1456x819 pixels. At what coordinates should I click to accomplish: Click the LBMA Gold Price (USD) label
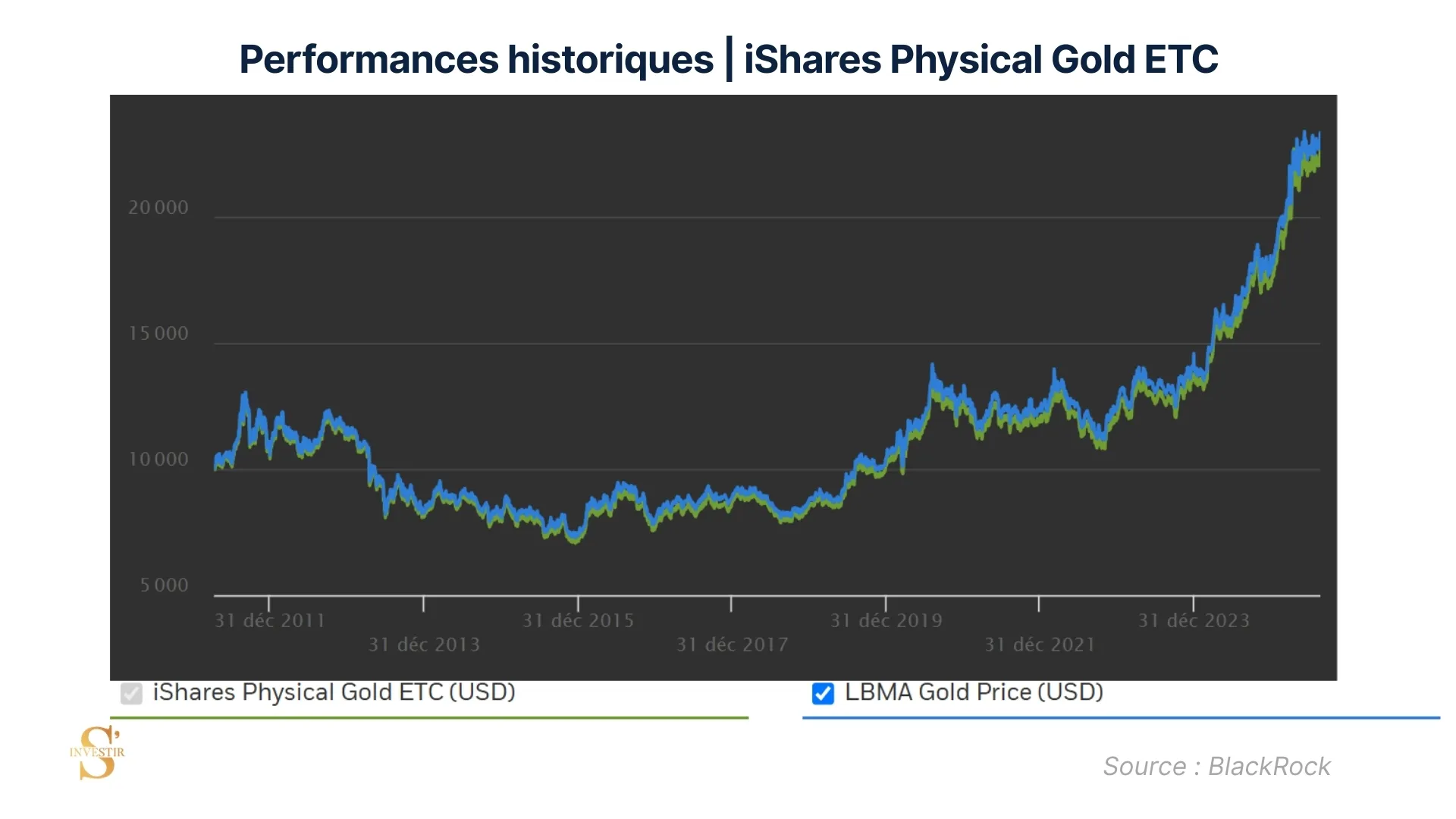coord(974,692)
